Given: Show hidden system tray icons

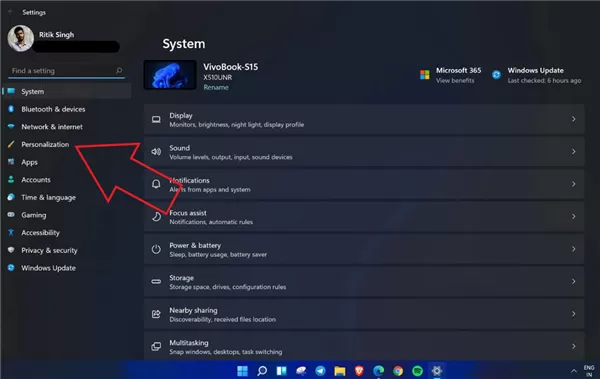Looking at the screenshot, I should coord(574,371).
